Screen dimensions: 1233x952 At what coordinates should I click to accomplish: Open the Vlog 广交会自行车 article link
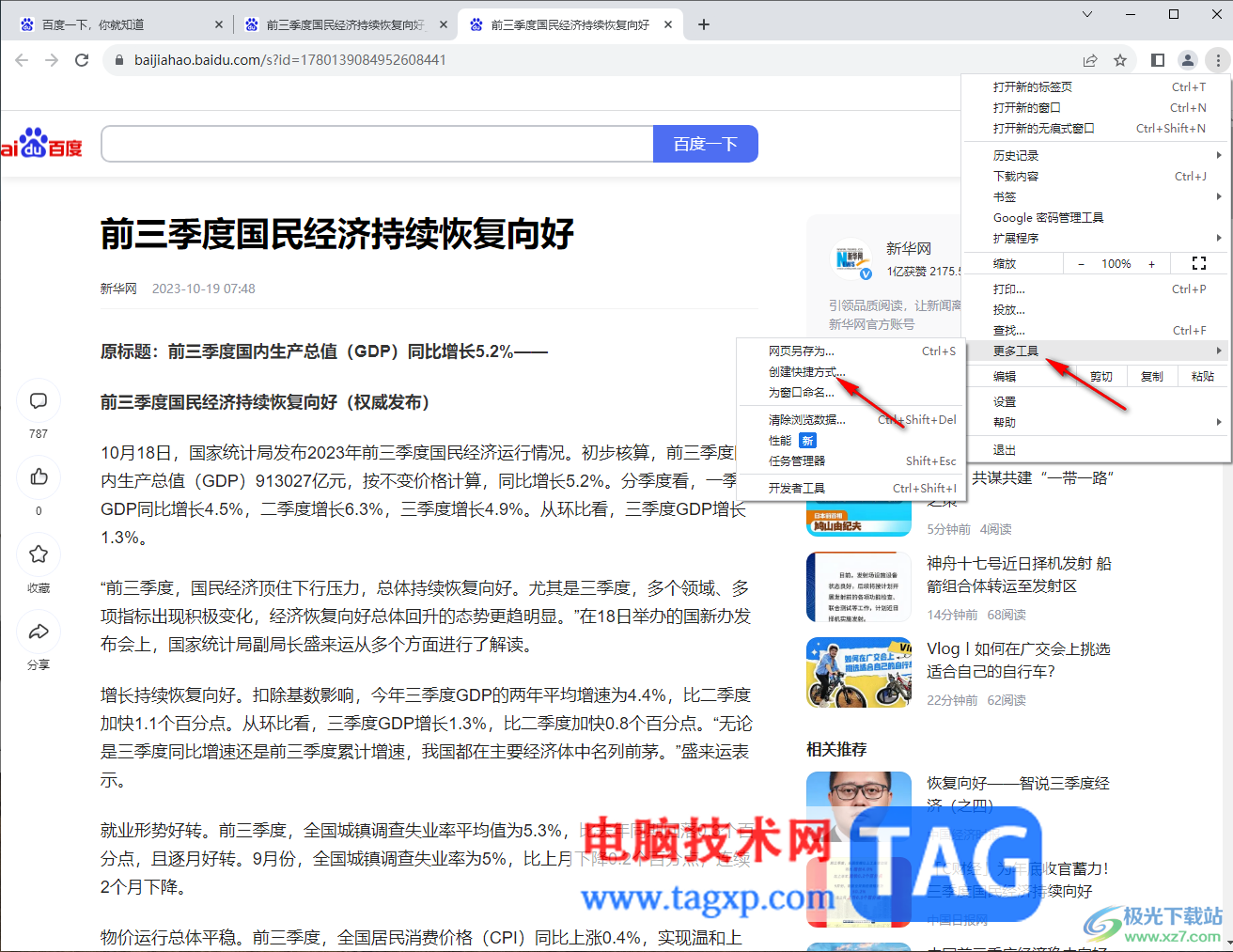[x=1019, y=660]
